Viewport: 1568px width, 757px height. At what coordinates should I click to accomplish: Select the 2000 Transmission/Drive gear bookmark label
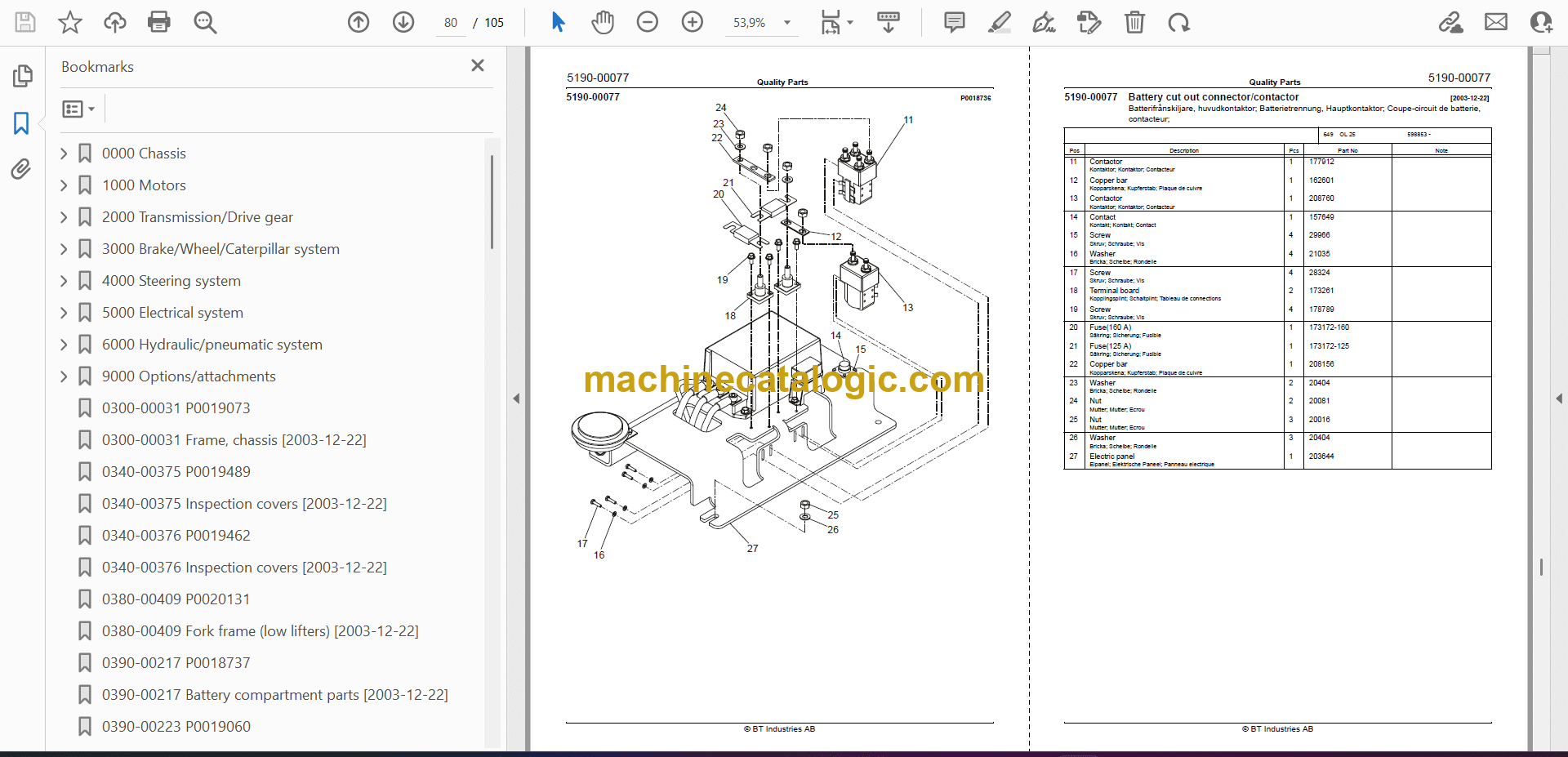[198, 217]
